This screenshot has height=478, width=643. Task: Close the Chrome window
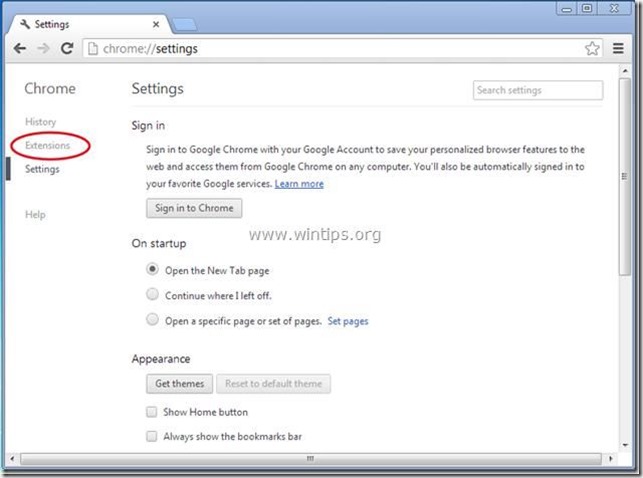(614, 8)
